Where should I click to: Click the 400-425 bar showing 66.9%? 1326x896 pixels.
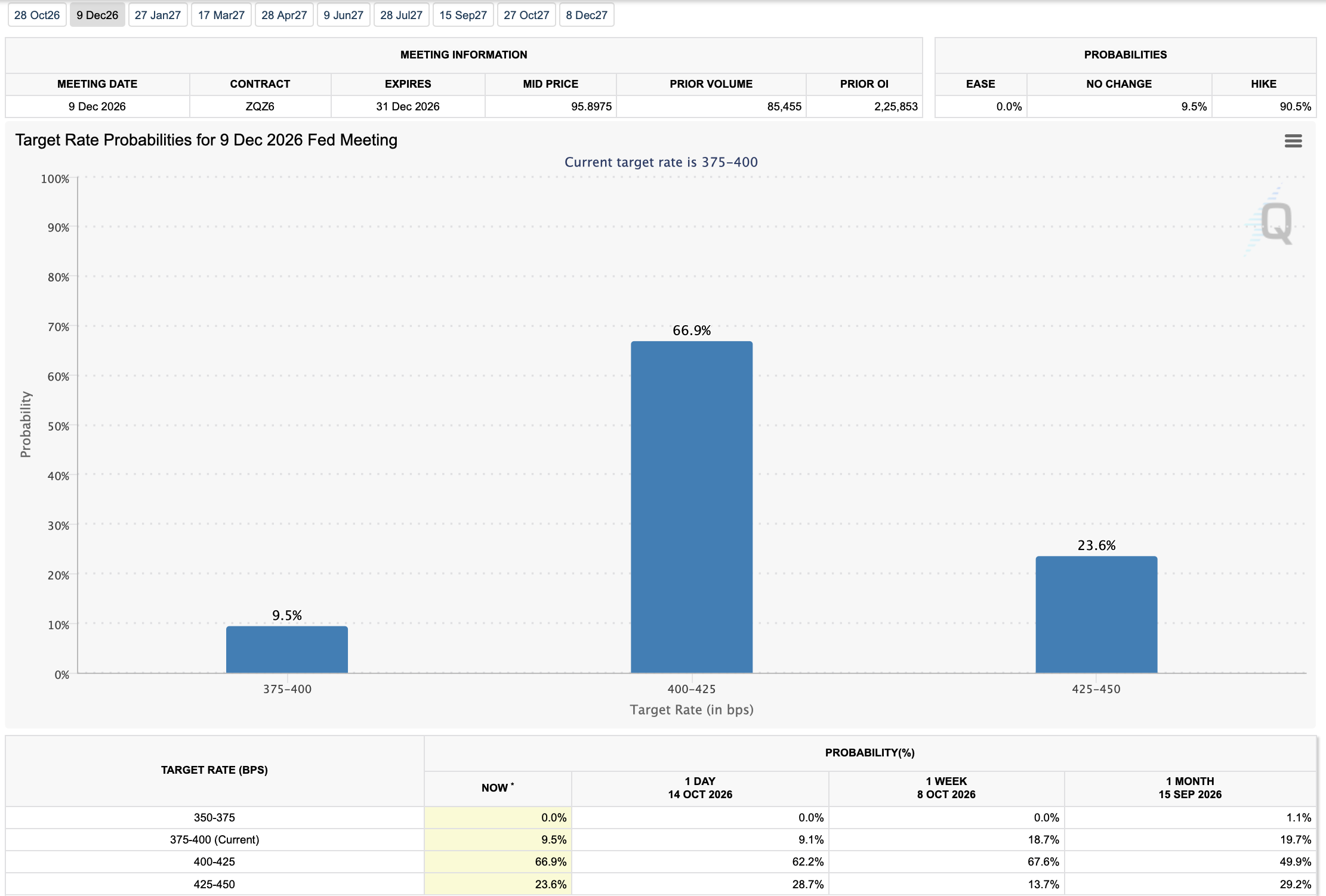pyautogui.click(x=692, y=507)
